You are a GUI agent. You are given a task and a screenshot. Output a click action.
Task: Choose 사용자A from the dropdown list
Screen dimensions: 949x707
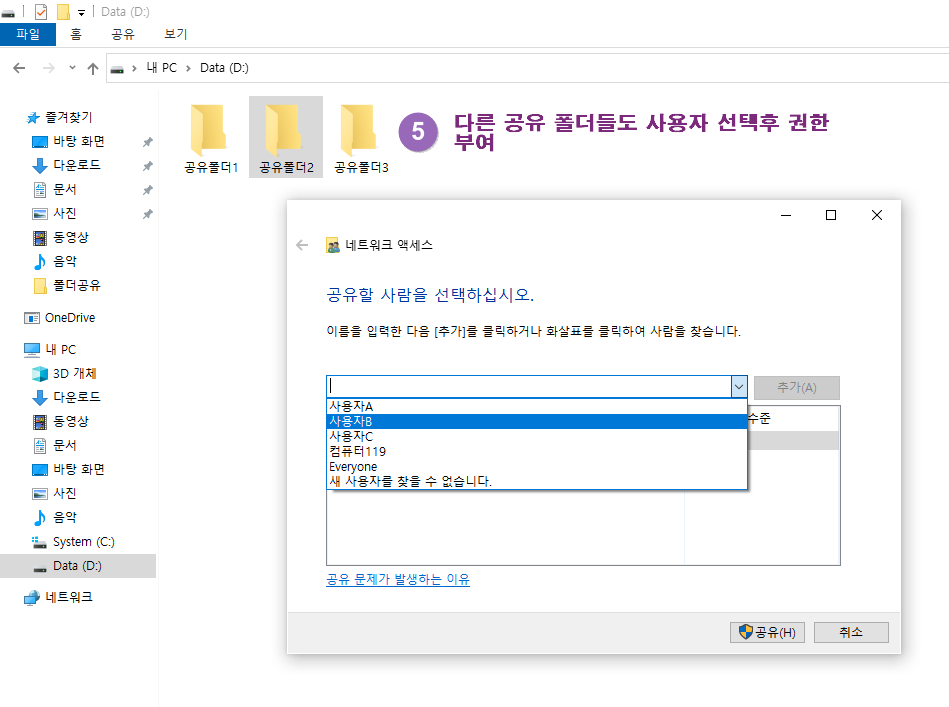tap(537, 406)
